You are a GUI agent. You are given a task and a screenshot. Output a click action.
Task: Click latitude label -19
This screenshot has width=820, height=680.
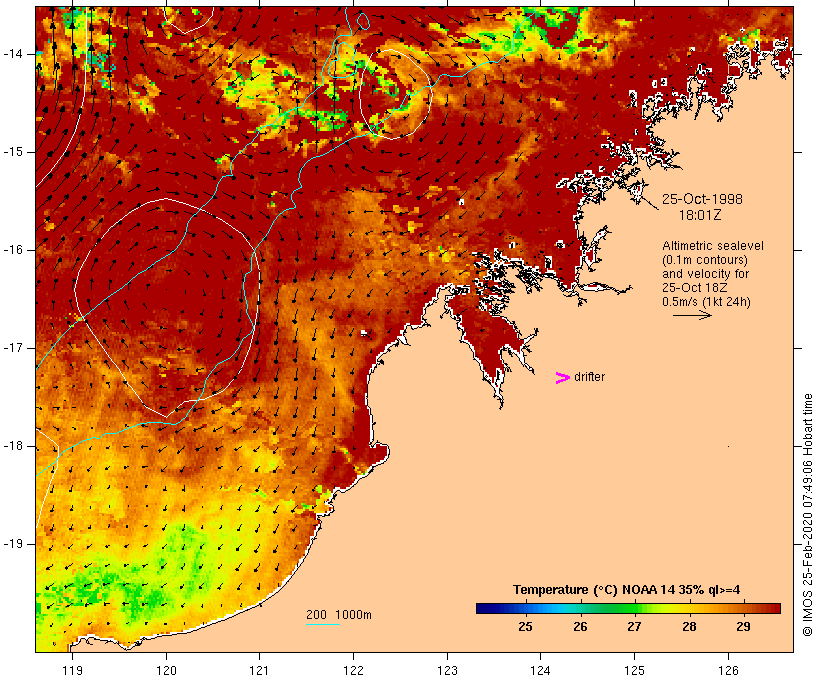(x=13, y=544)
